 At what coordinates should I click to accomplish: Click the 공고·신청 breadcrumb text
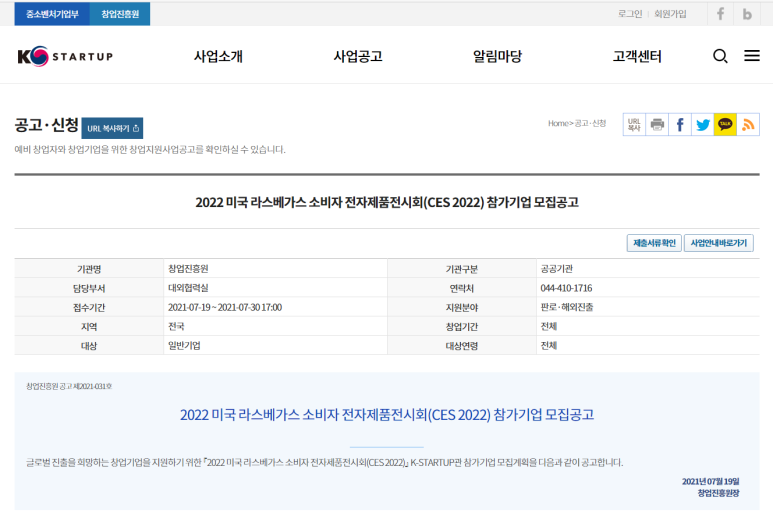(x=590, y=123)
